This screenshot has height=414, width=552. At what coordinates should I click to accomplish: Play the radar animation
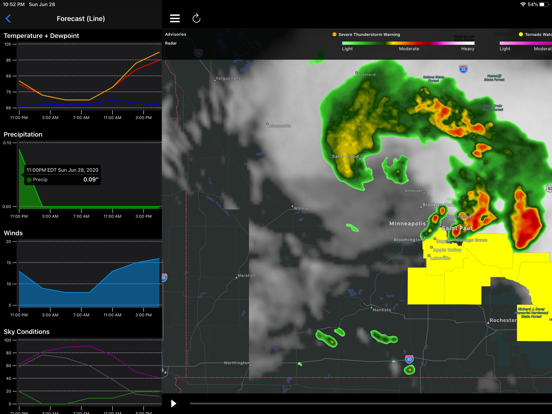pyautogui.click(x=173, y=403)
